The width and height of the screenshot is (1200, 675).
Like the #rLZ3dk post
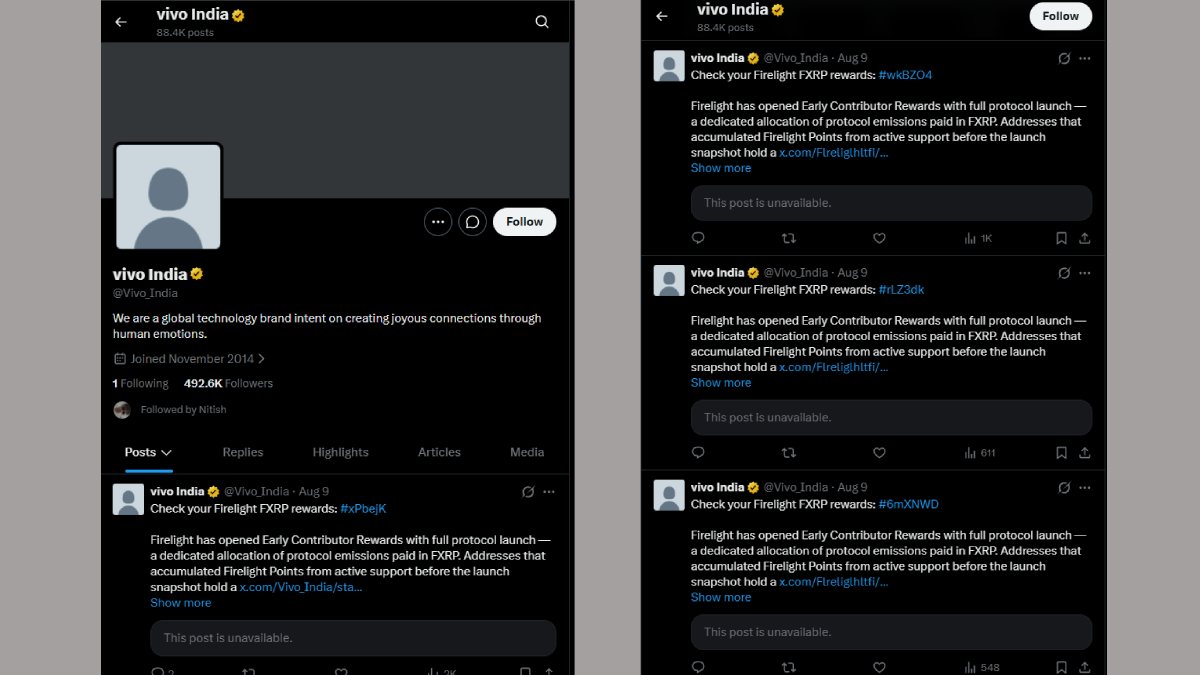[879, 453]
